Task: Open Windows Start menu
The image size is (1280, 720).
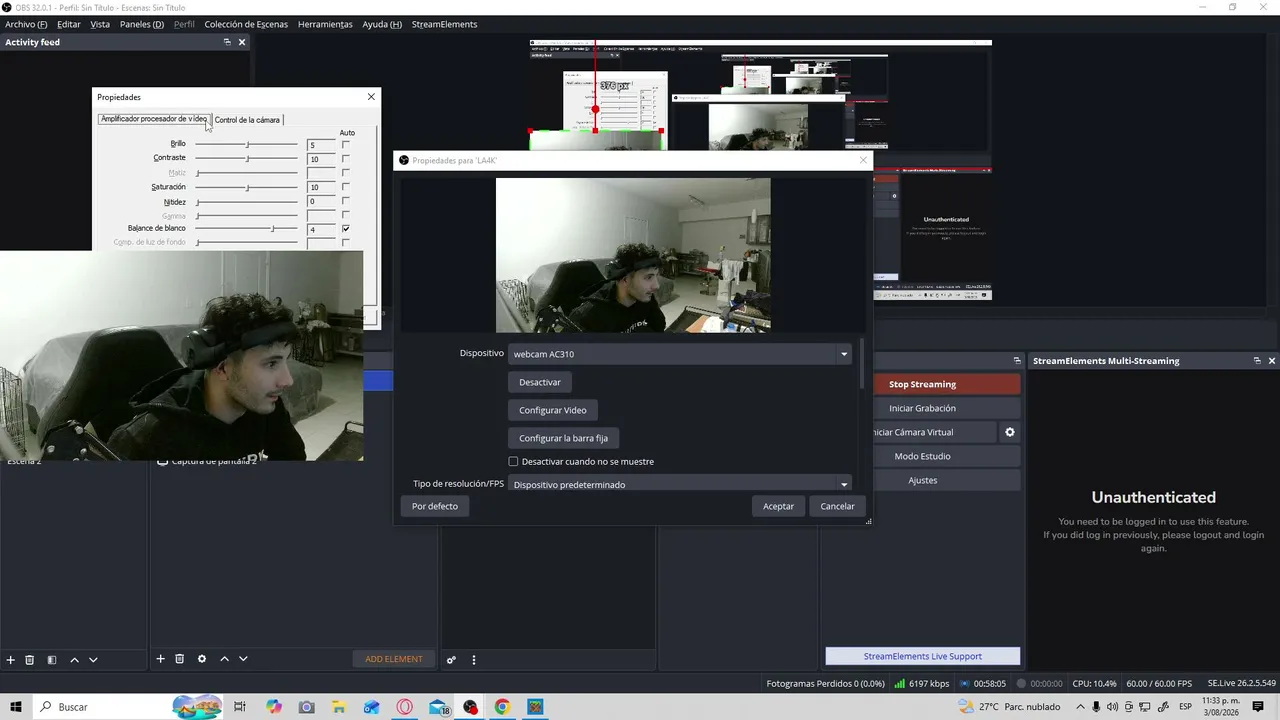Action: pyautogui.click(x=16, y=707)
